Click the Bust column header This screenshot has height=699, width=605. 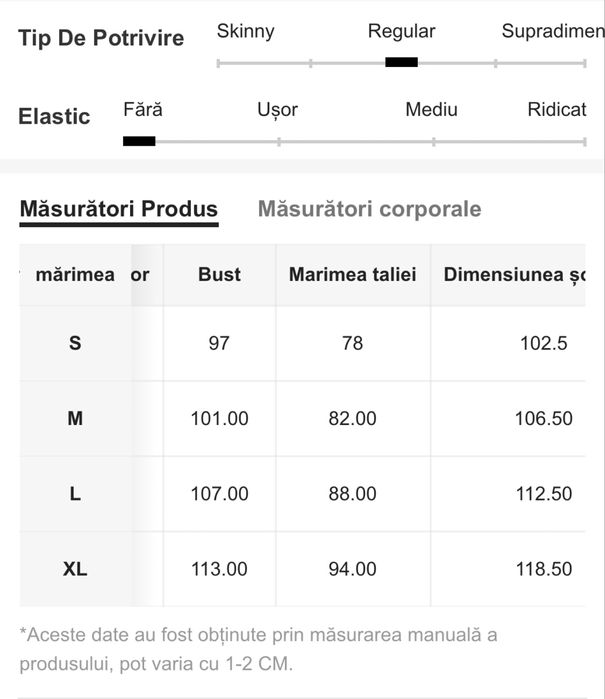[219, 274]
